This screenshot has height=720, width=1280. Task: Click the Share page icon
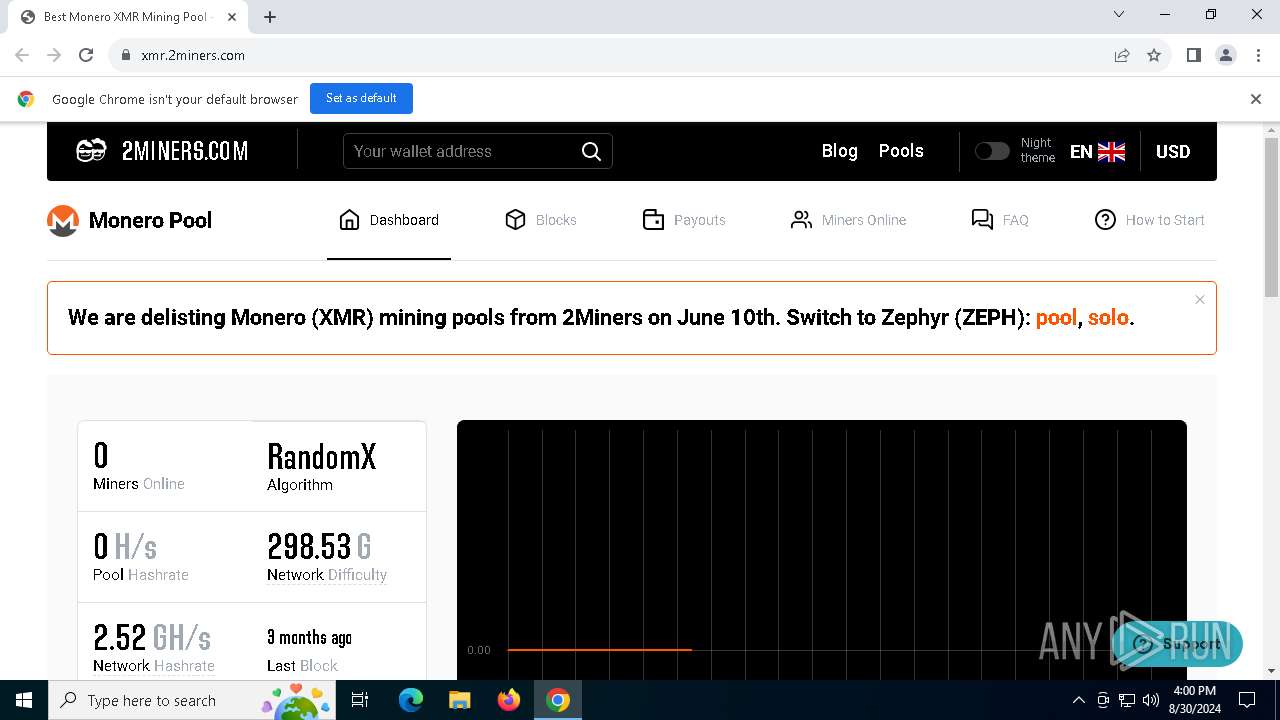point(1122,55)
